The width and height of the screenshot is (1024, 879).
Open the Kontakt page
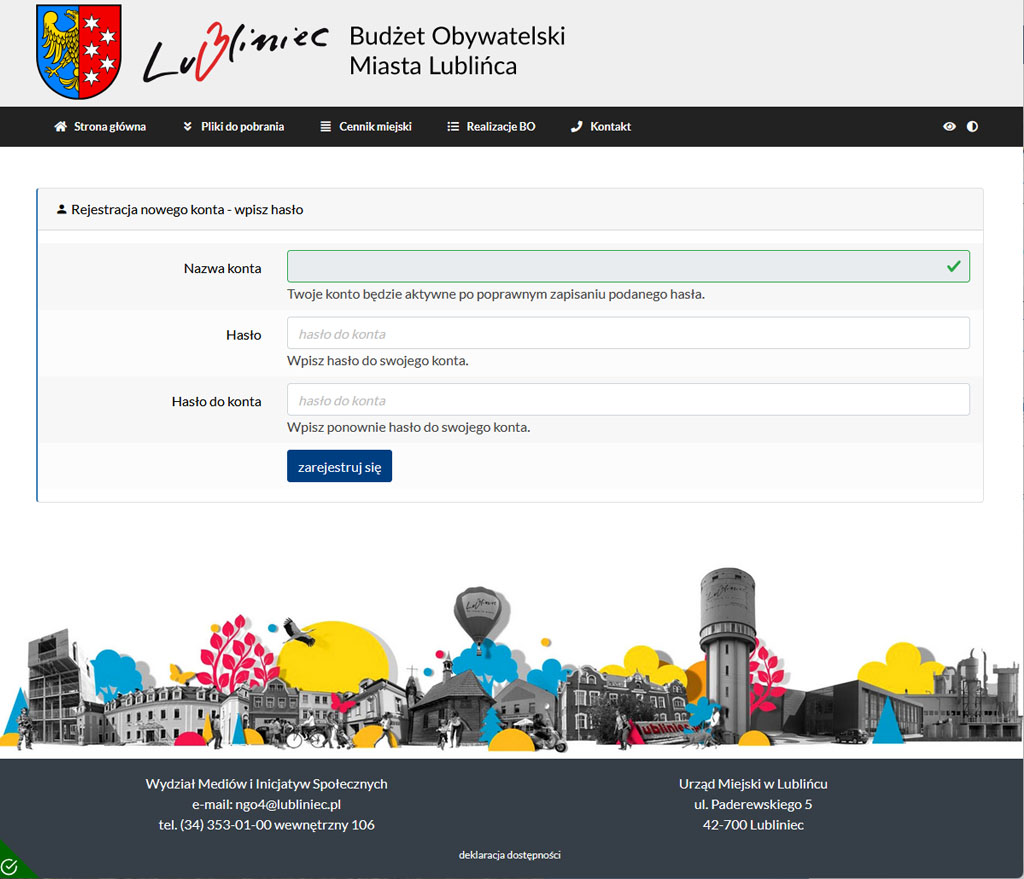[610, 127]
